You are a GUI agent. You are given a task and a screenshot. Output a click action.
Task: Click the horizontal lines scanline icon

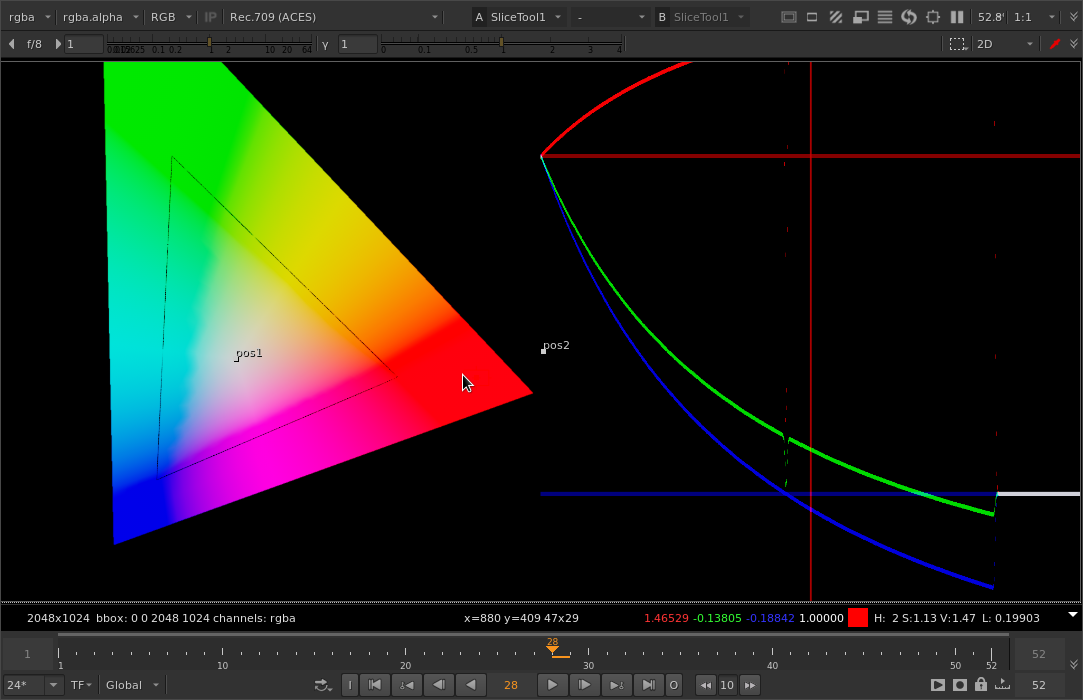click(x=885, y=17)
